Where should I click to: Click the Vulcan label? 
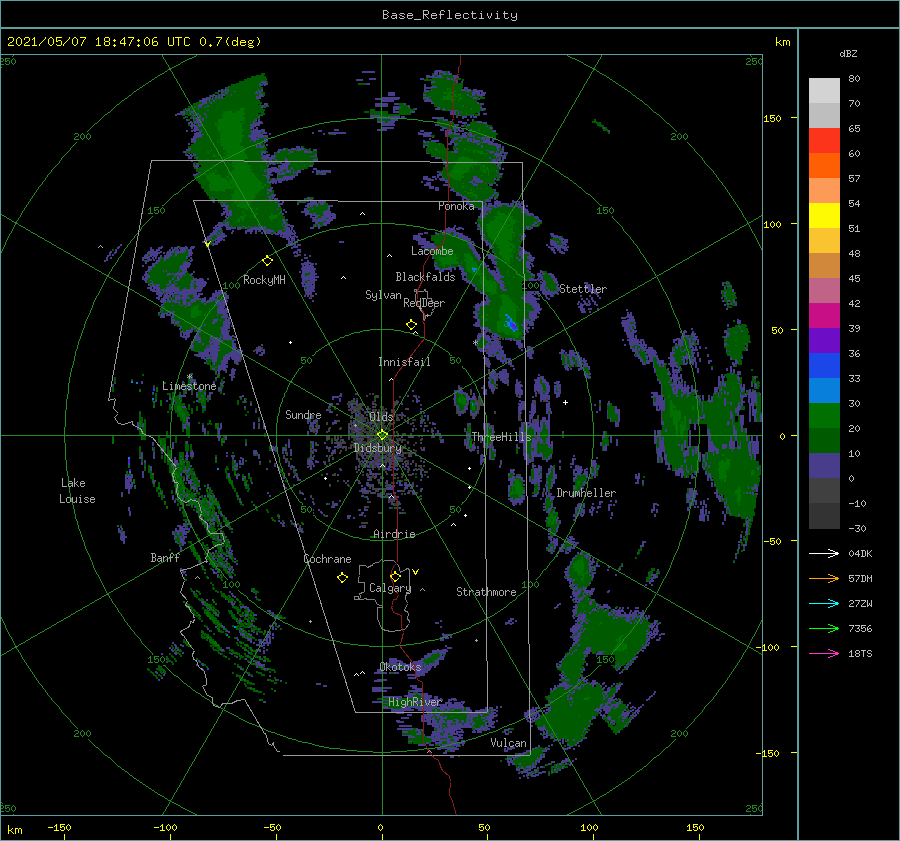508,743
